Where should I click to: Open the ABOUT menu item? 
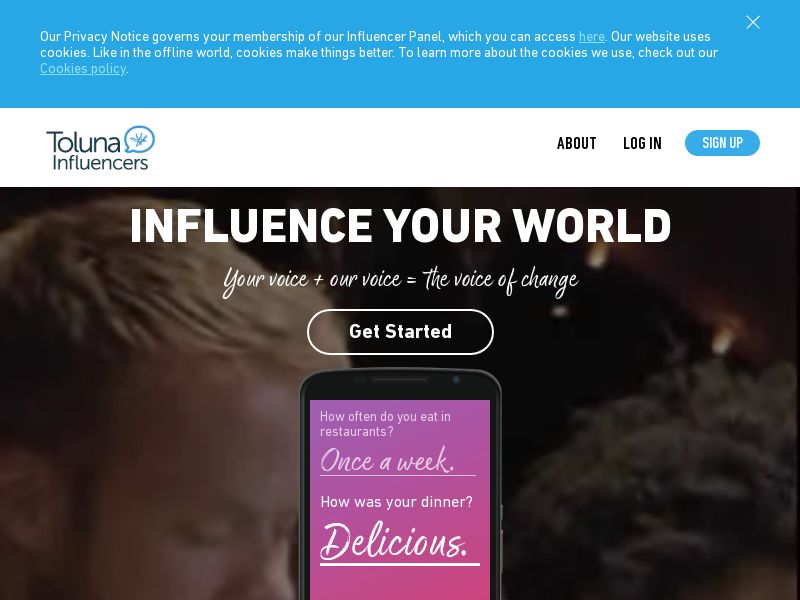577,143
